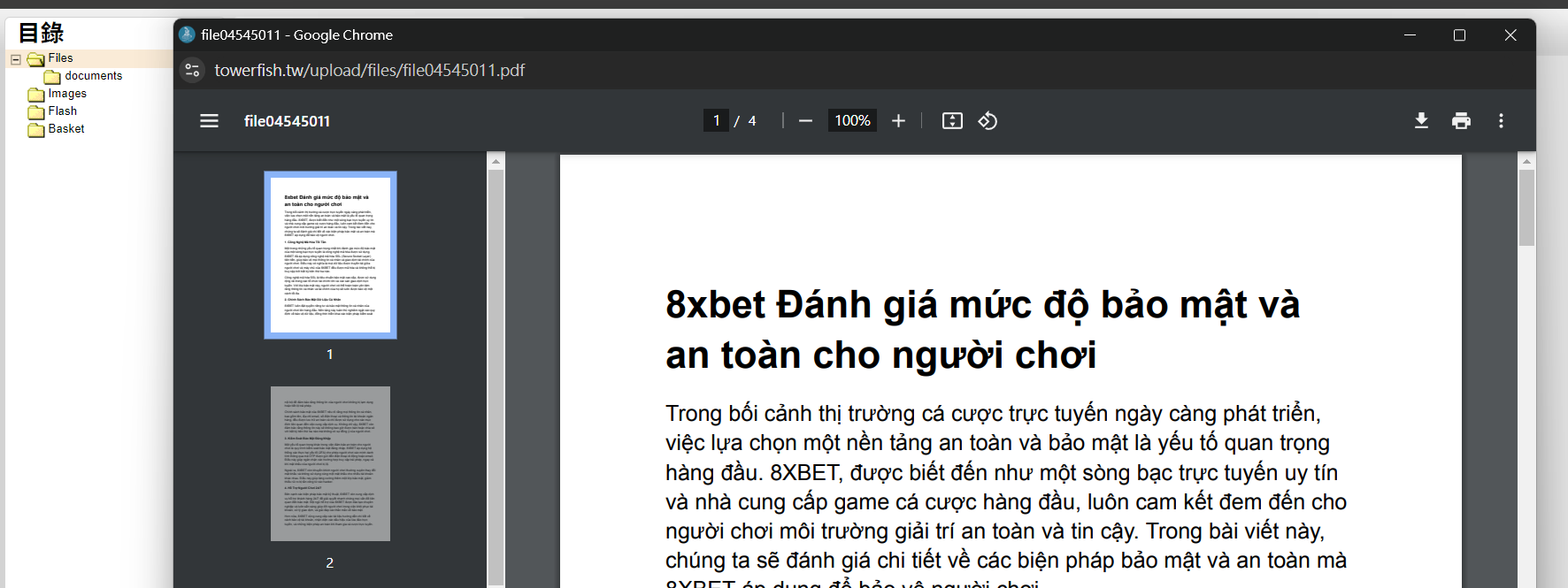Viewport: 1568px width, 588px height.
Task: Click the total pages count 4
Action: coord(752,121)
